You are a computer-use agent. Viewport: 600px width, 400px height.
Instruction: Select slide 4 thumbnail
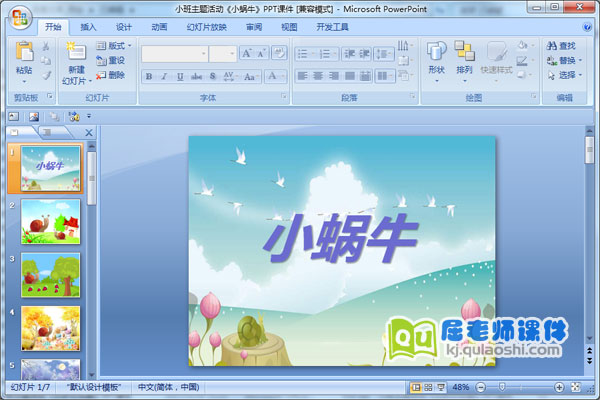point(51,328)
